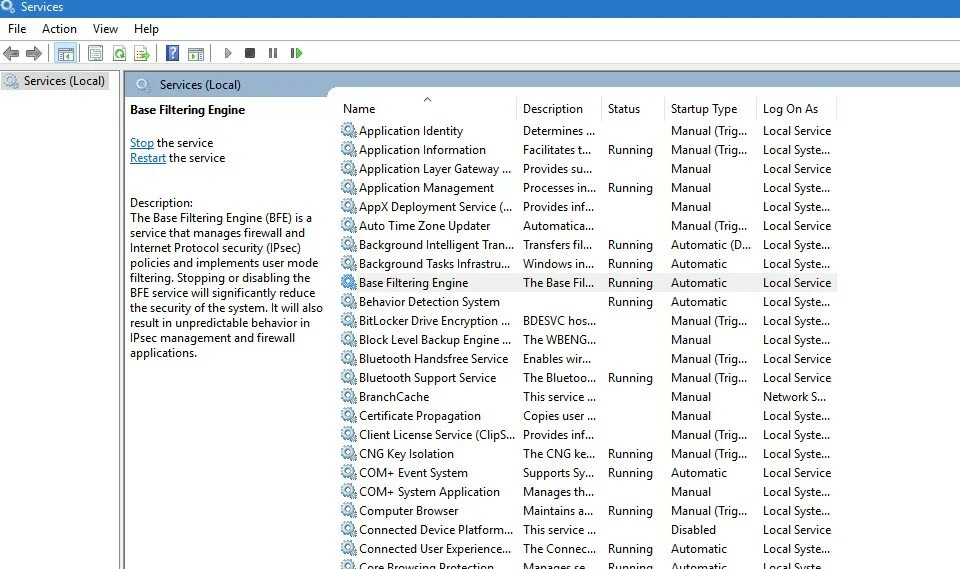Viewport: 960px width, 569px height.
Task: Select Services (Local) tree node
Action: [55, 81]
